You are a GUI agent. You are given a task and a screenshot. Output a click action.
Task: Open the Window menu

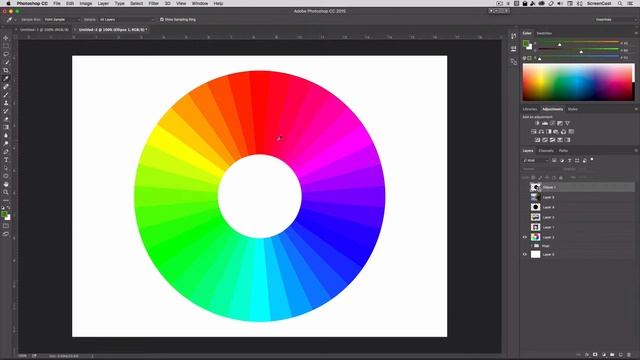point(200,3)
